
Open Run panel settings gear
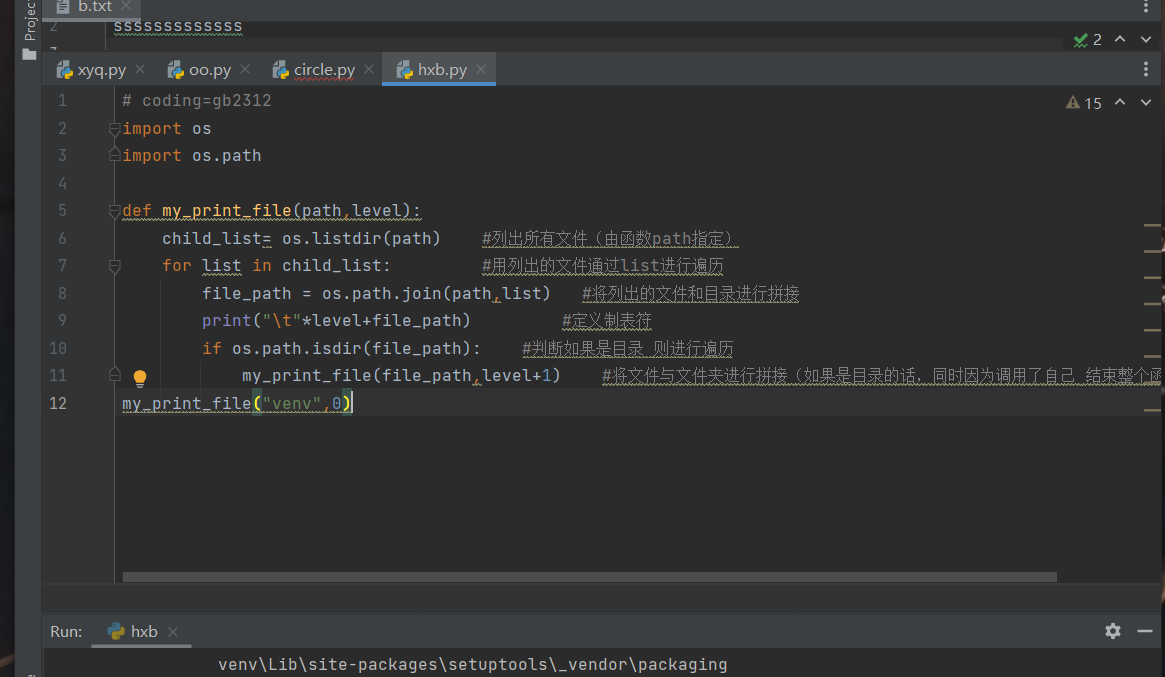(x=1112, y=631)
